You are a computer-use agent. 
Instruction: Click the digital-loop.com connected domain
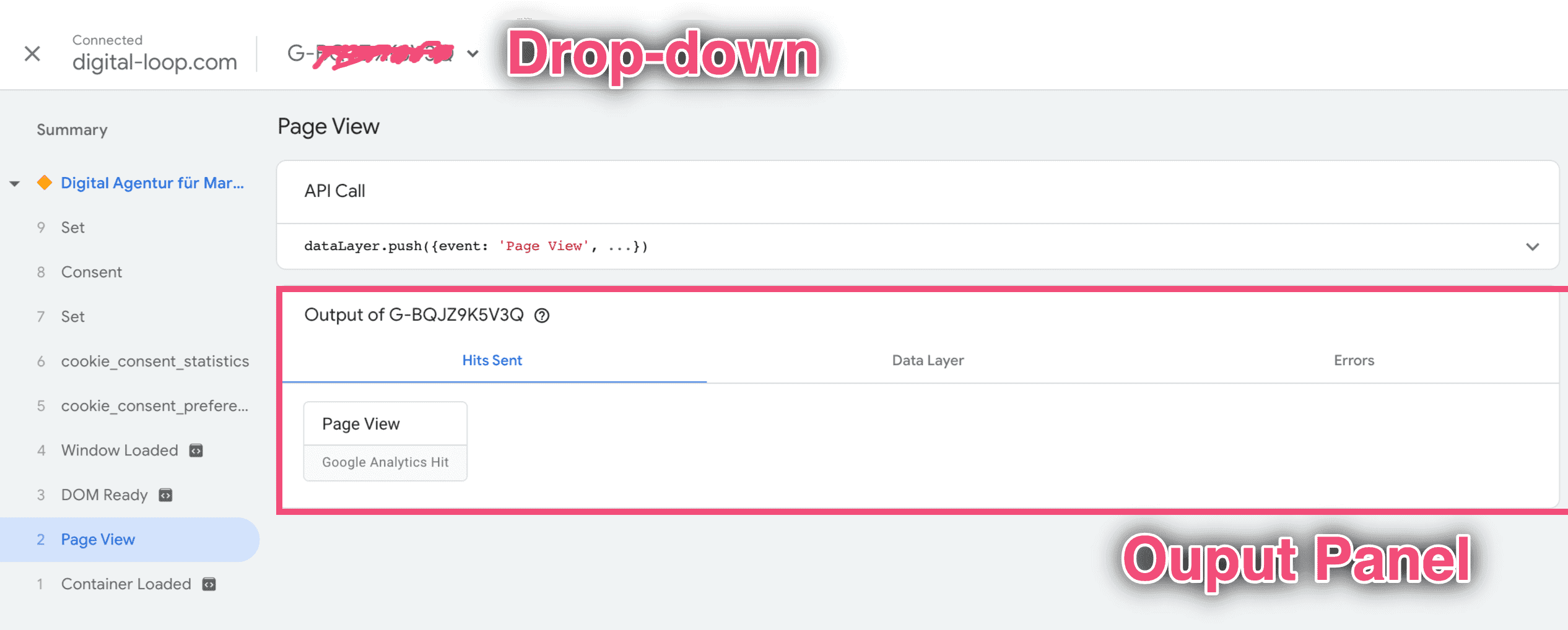(155, 62)
